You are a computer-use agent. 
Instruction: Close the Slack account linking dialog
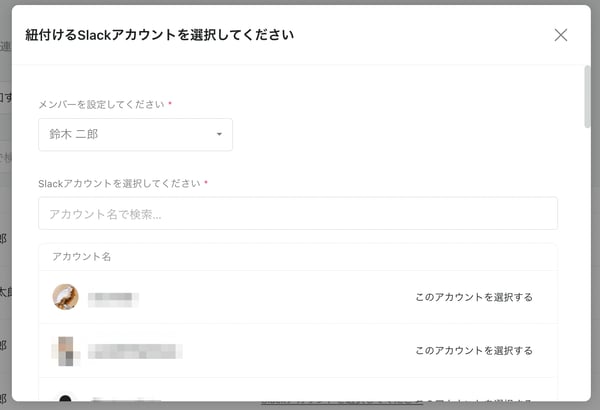[560, 35]
